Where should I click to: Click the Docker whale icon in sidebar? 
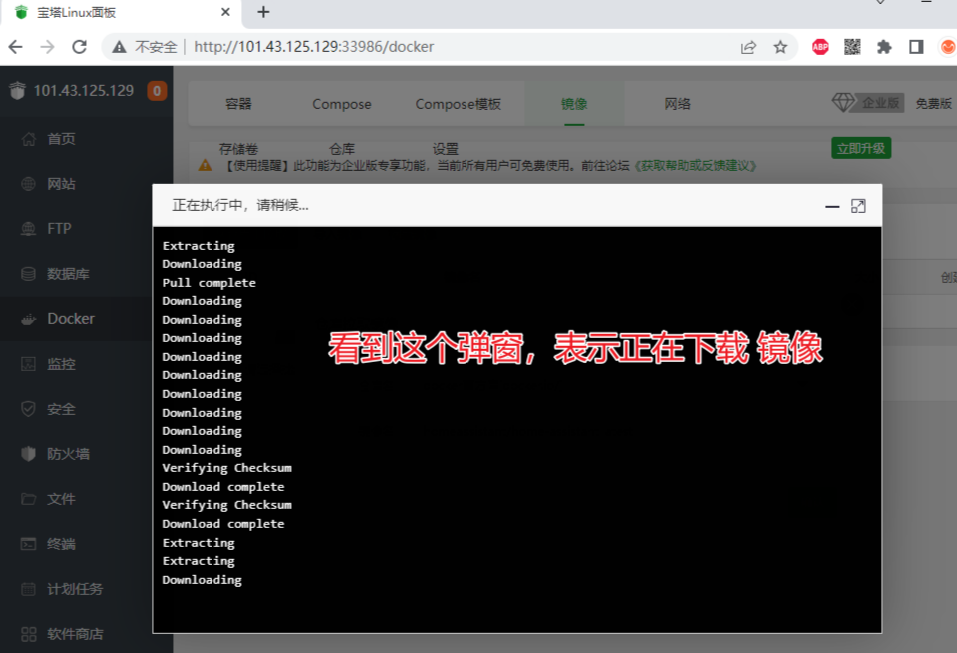point(28,319)
